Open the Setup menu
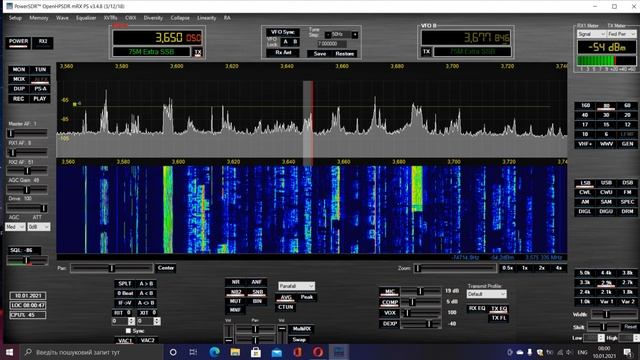The height and width of the screenshot is (360, 640). point(15,18)
